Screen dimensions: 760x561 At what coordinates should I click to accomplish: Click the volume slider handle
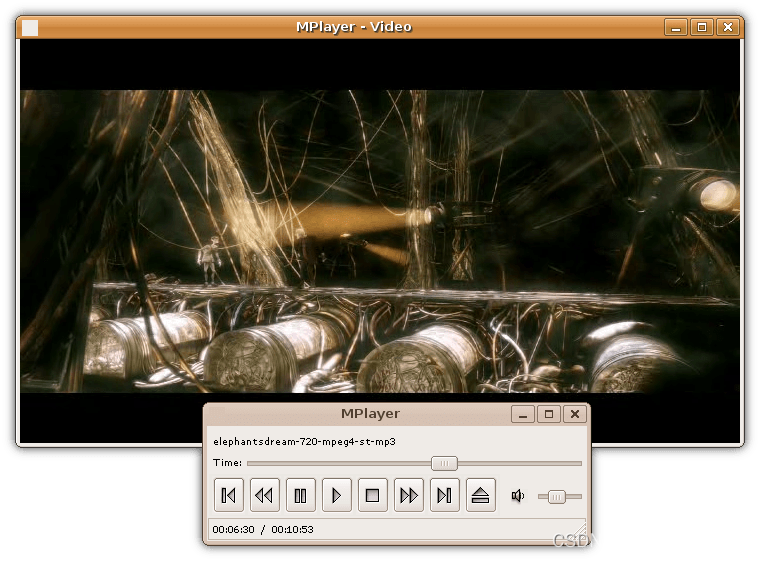[x=556, y=497]
